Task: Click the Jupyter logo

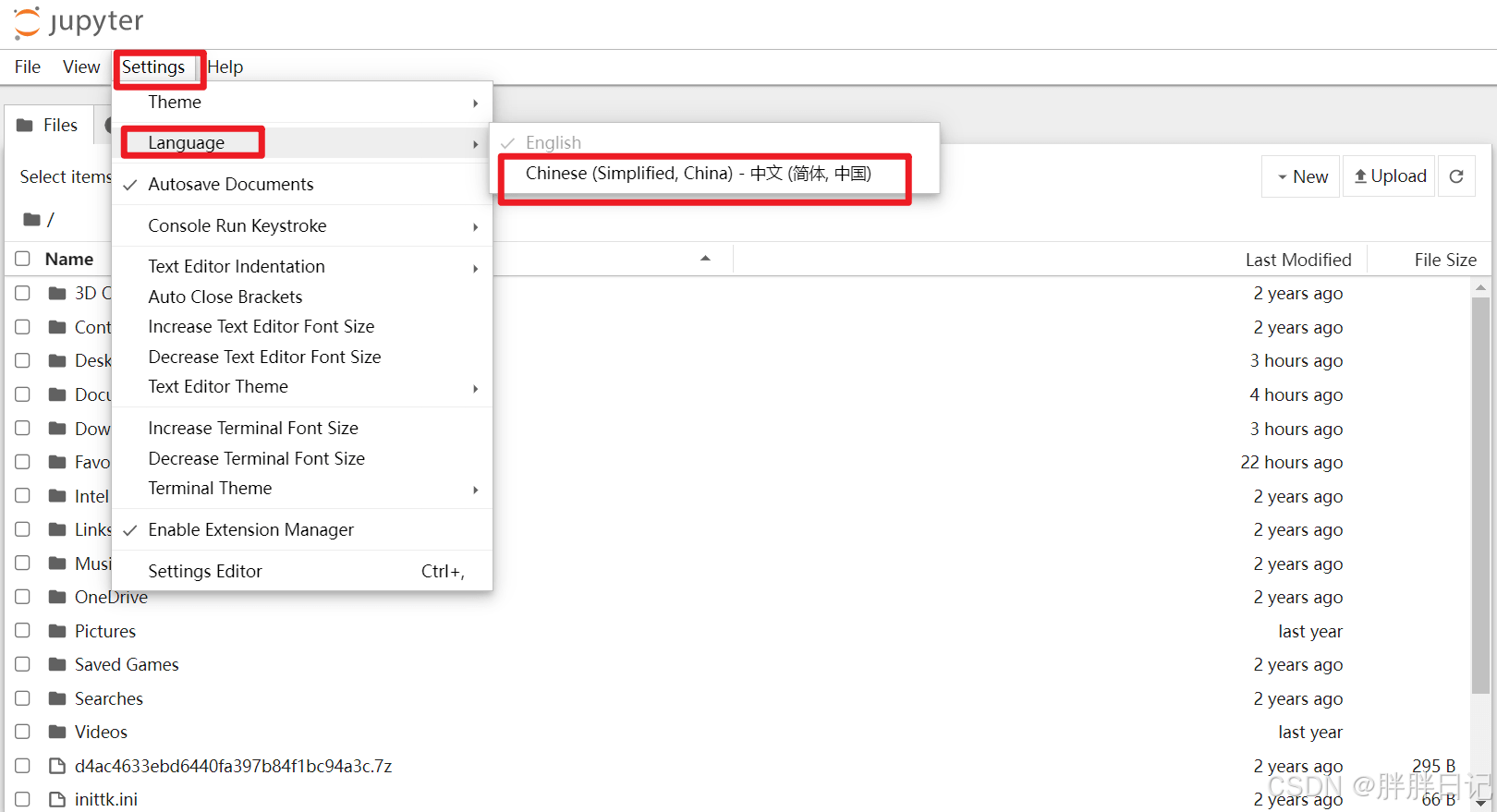Action: (x=79, y=21)
